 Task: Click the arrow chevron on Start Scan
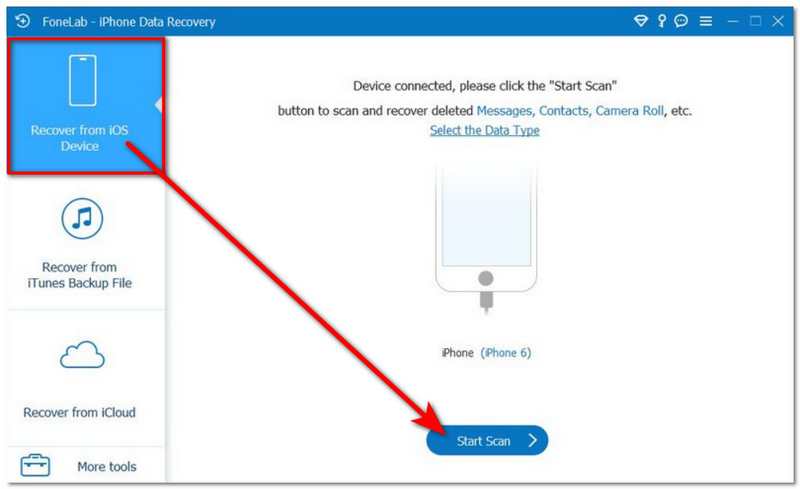pos(532,440)
